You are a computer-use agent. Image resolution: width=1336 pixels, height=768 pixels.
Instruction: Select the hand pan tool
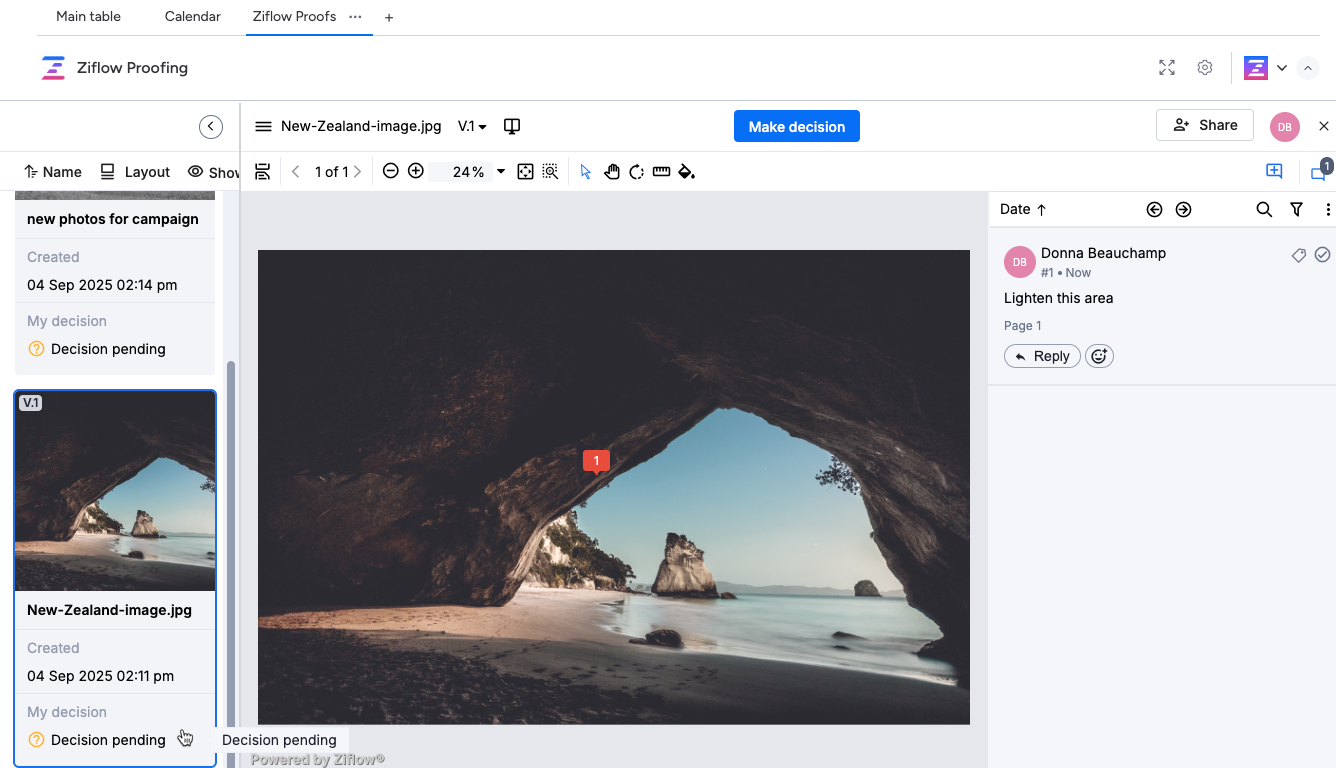pyautogui.click(x=612, y=172)
